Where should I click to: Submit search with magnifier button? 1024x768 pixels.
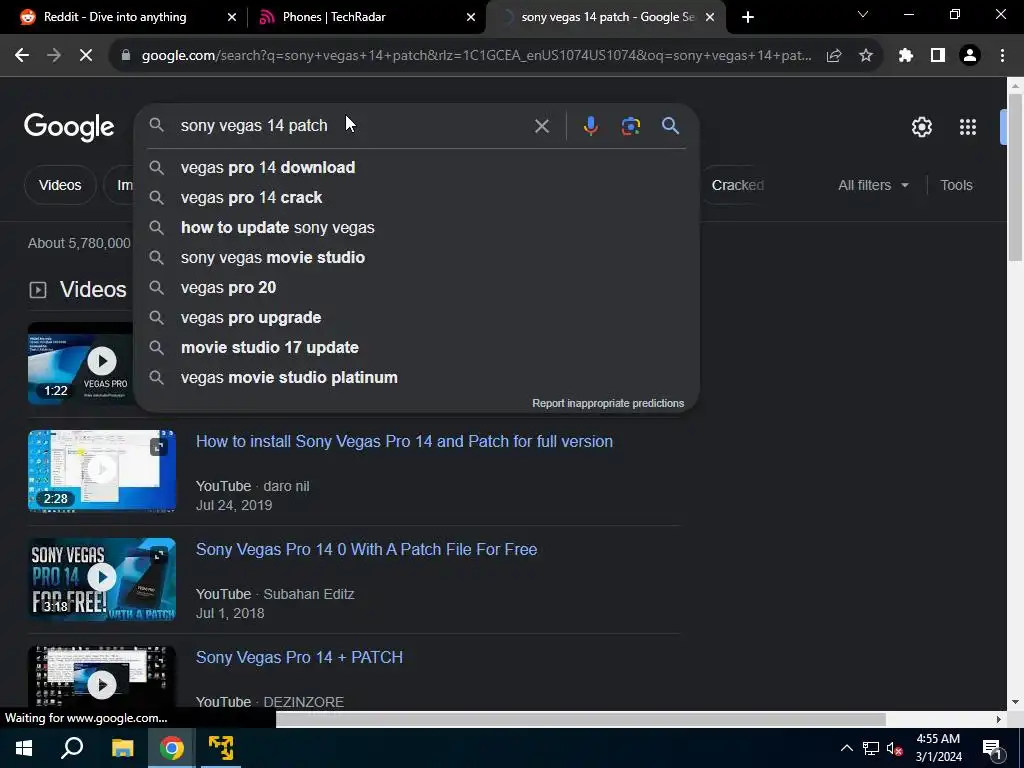click(671, 125)
